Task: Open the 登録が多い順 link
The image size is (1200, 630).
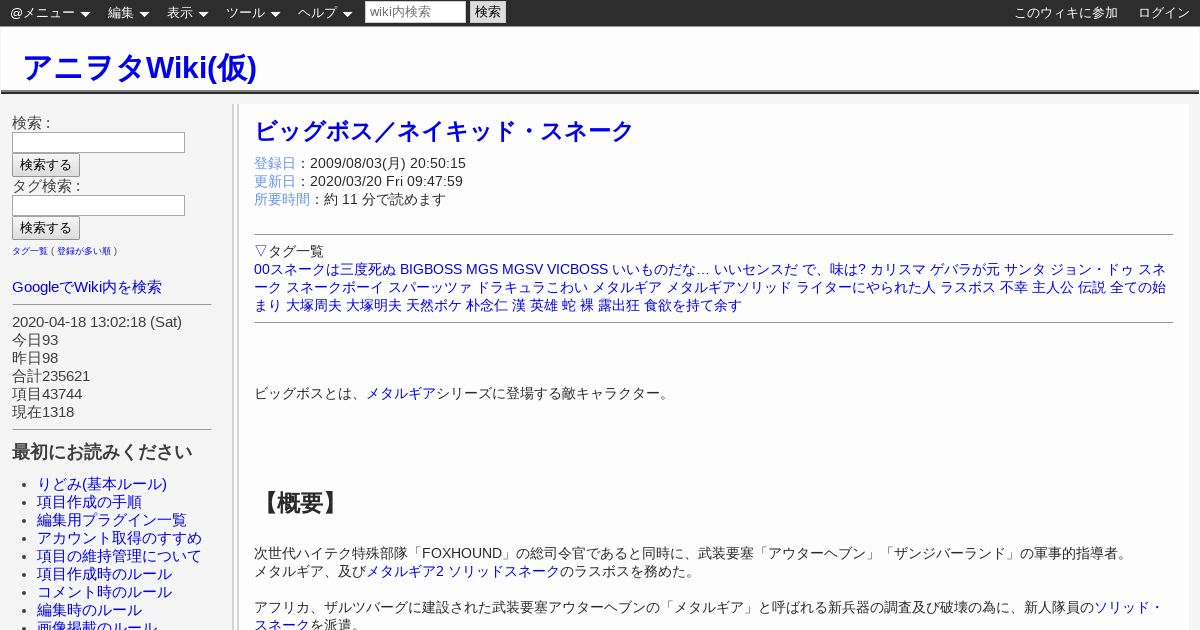Action: point(84,251)
